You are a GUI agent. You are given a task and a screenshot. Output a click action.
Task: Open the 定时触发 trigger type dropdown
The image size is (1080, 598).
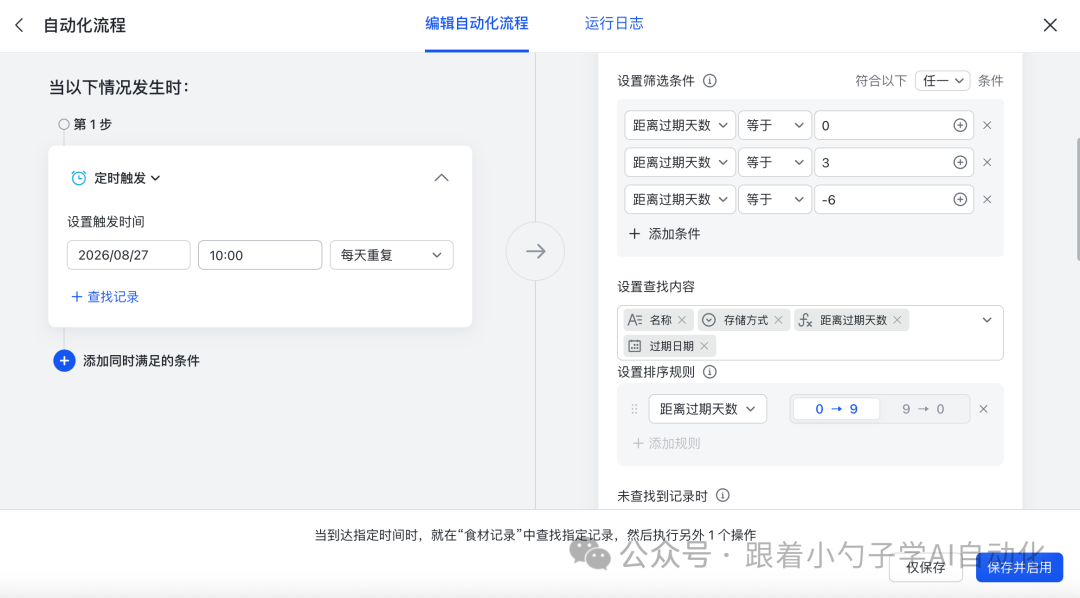[x=127, y=178]
